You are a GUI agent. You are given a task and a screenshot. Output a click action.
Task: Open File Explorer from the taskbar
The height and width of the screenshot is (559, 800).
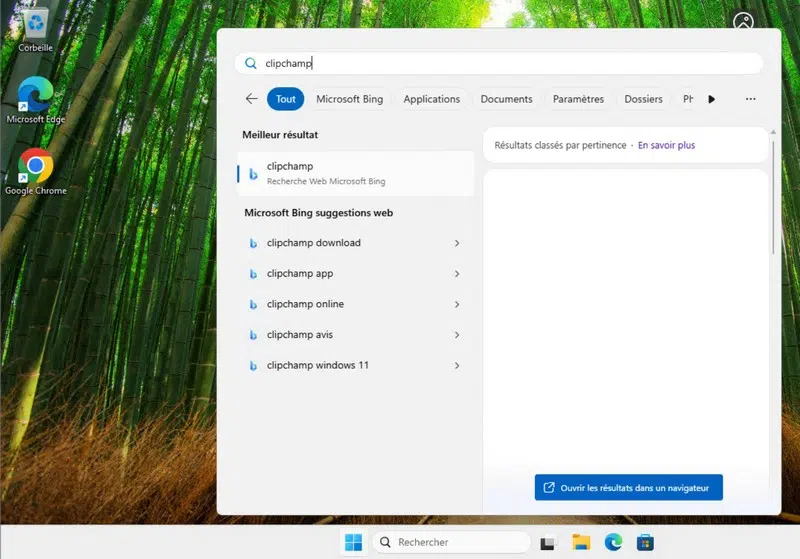pos(580,542)
